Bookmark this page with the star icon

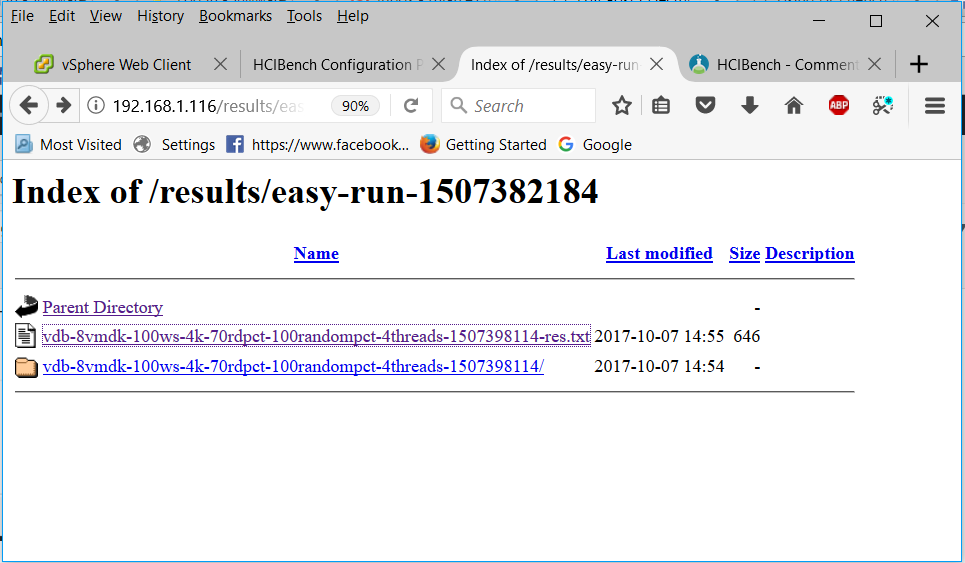[x=622, y=106]
